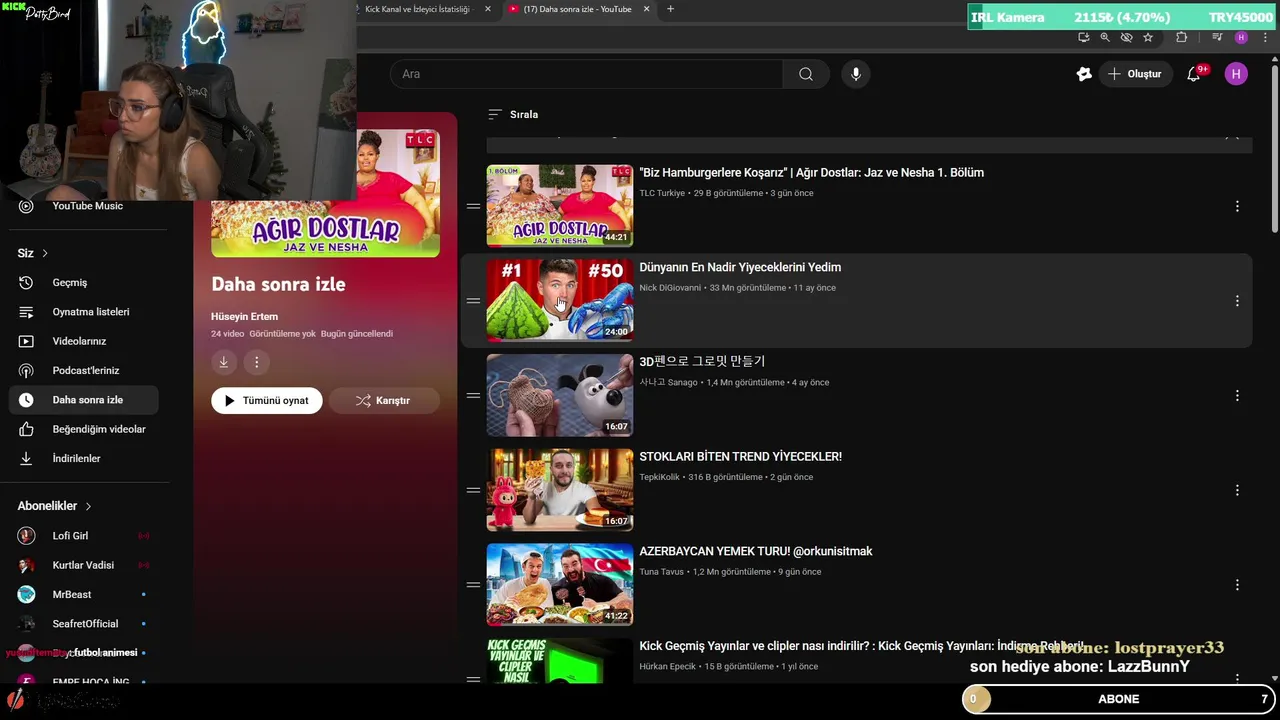The width and height of the screenshot is (1280, 720).
Task: Open options for Ağır Dostlar video
Action: [1237, 206]
